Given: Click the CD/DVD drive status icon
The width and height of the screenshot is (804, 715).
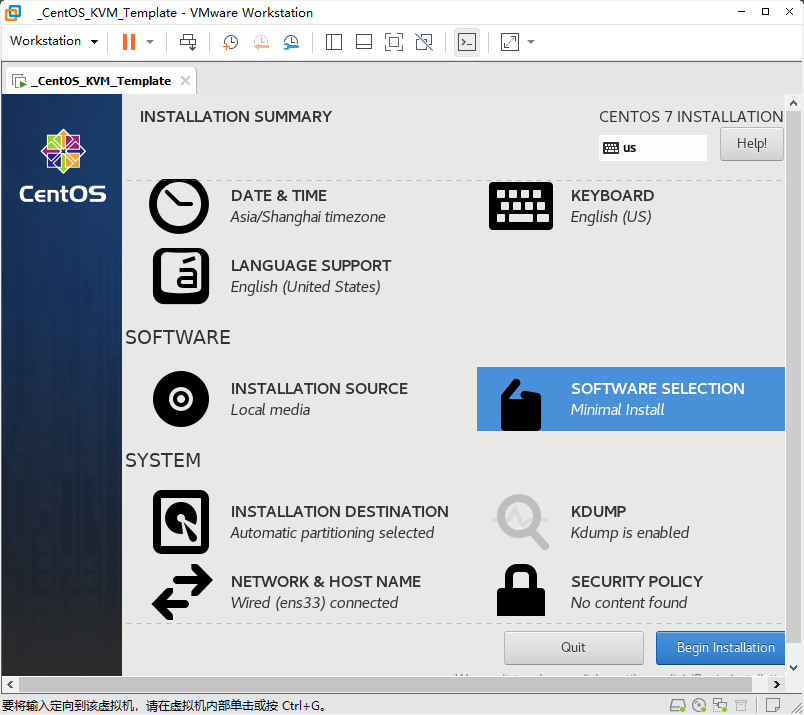Looking at the screenshot, I should tap(699, 706).
